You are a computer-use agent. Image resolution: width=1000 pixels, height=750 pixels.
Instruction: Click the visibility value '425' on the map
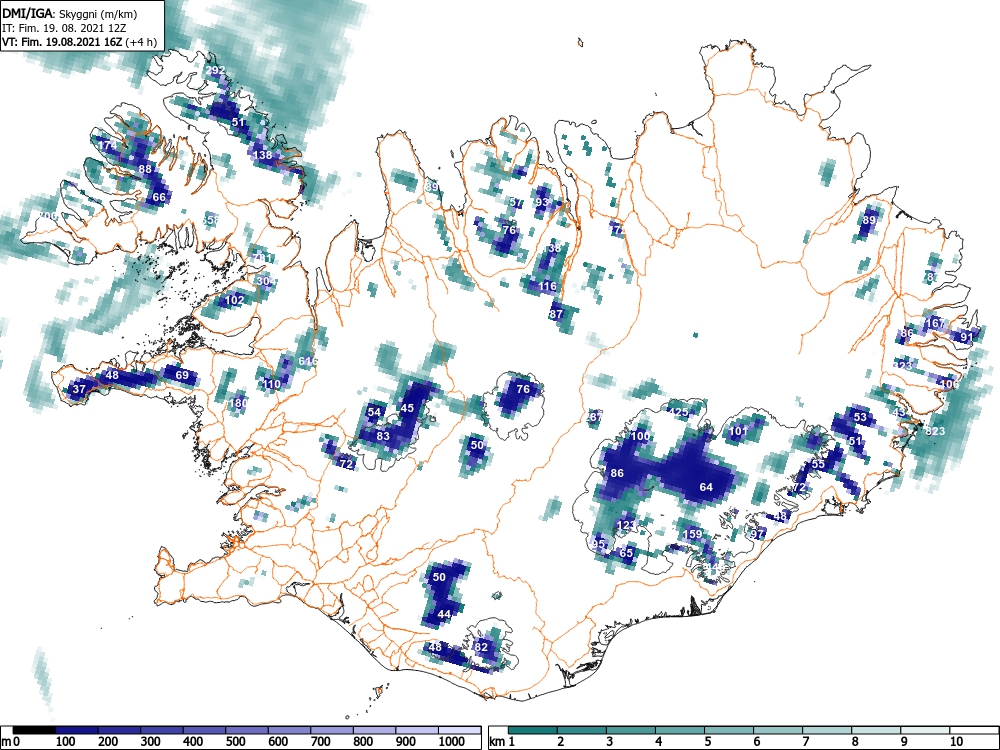coord(678,412)
